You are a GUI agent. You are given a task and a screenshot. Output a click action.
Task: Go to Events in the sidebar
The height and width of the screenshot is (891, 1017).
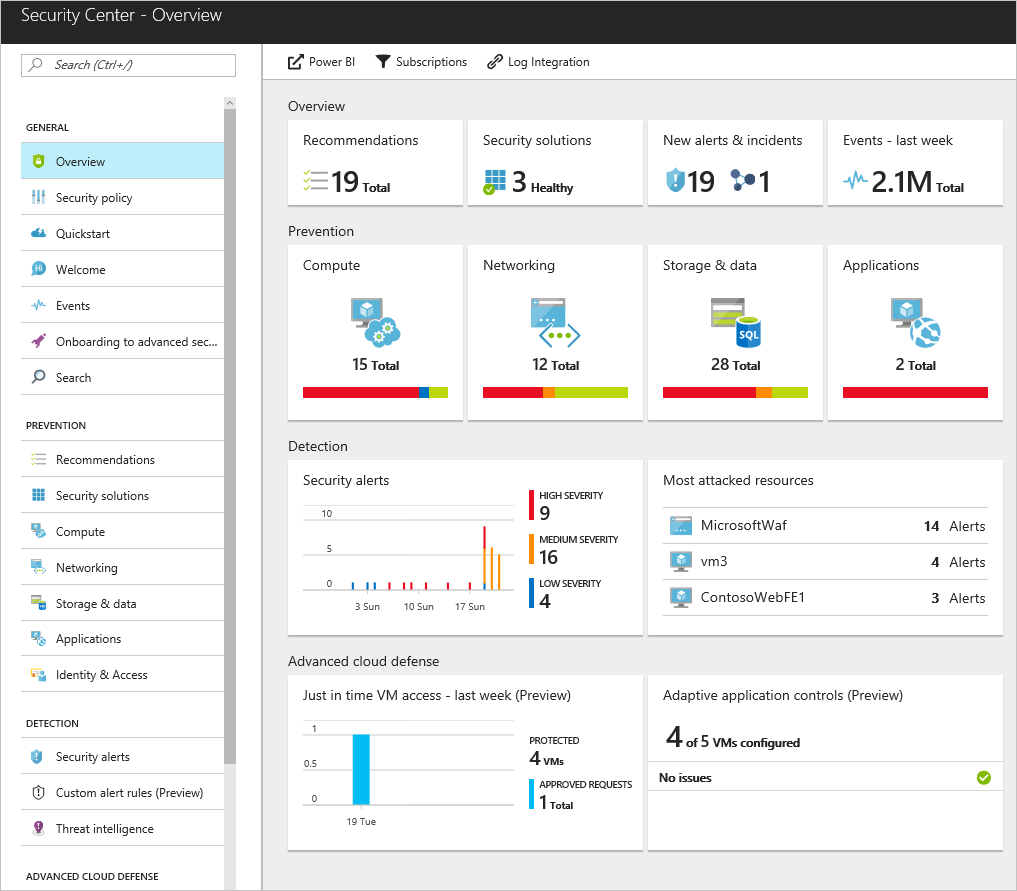tap(123, 305)
